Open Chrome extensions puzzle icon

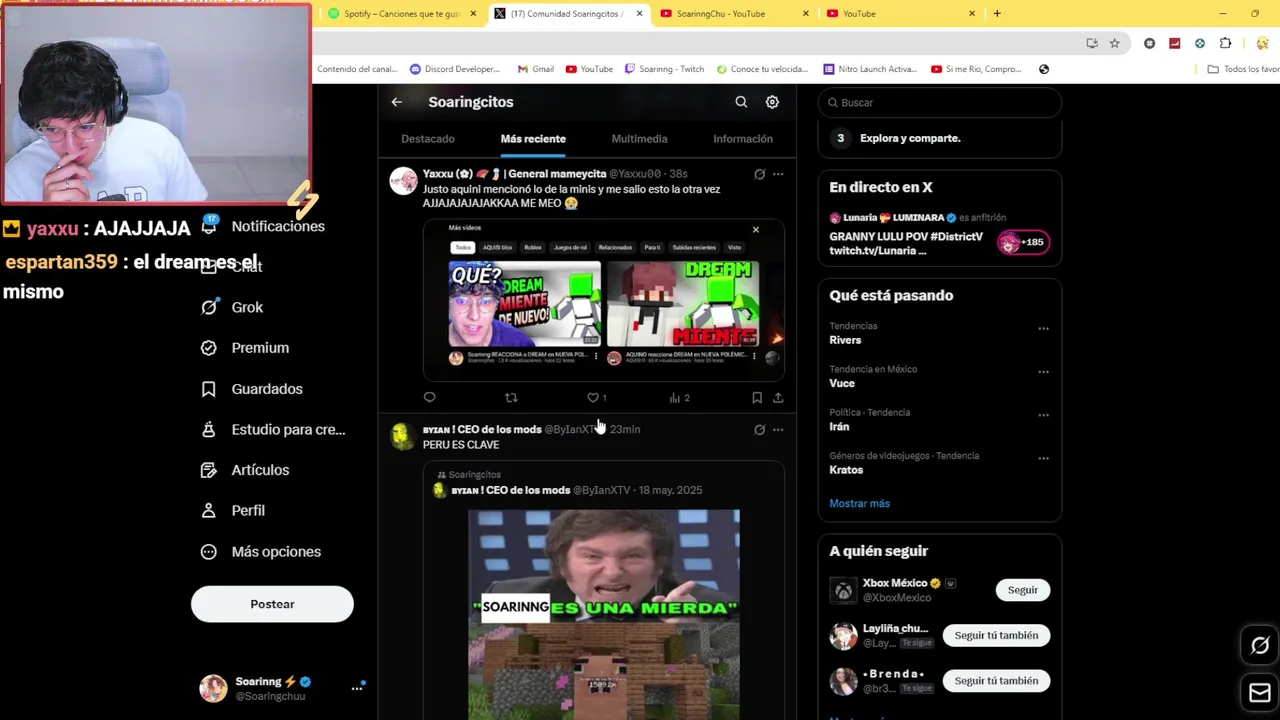point(1225,43)
